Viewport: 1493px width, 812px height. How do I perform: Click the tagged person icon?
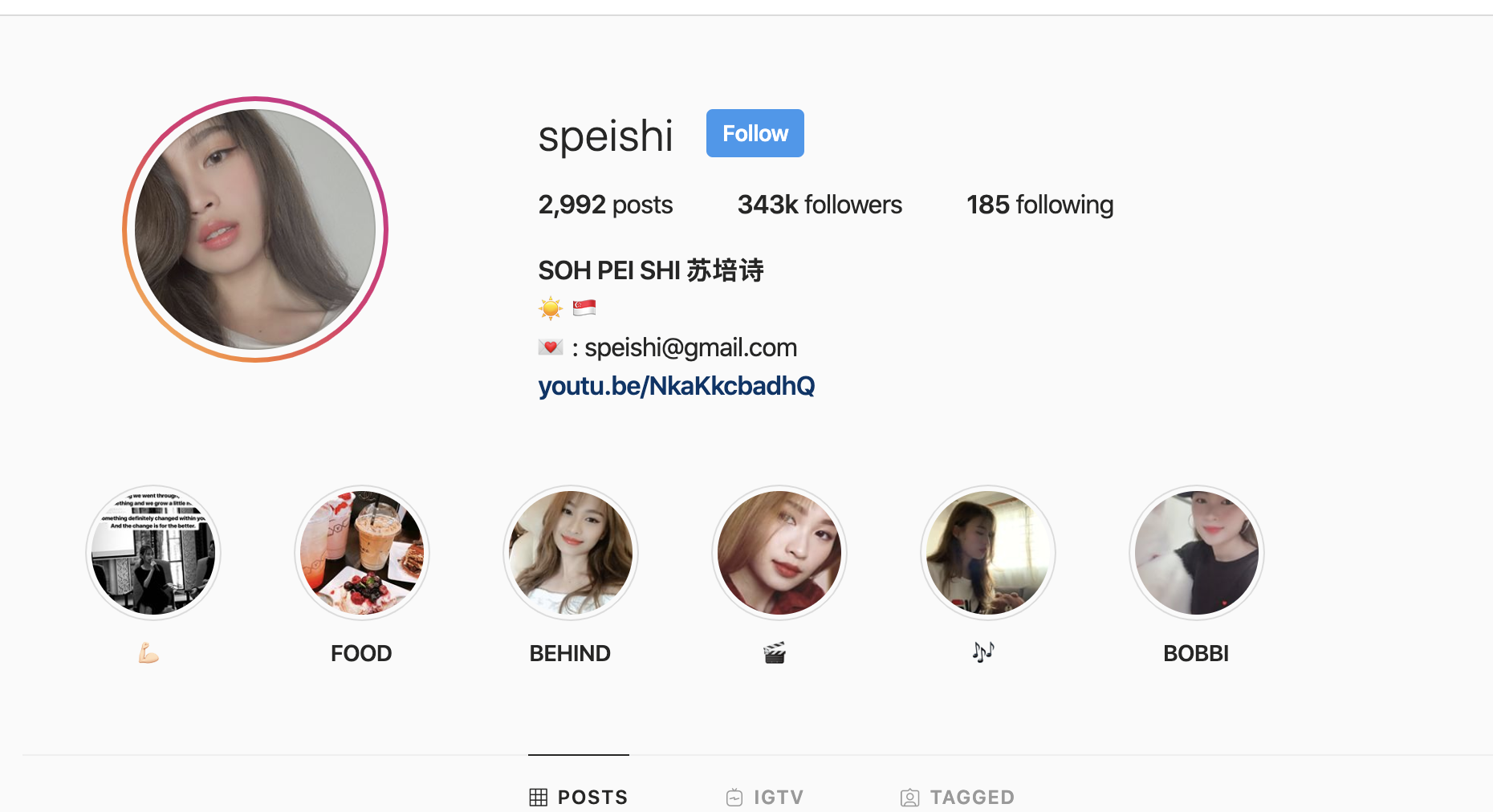click(x=909, y=798)
